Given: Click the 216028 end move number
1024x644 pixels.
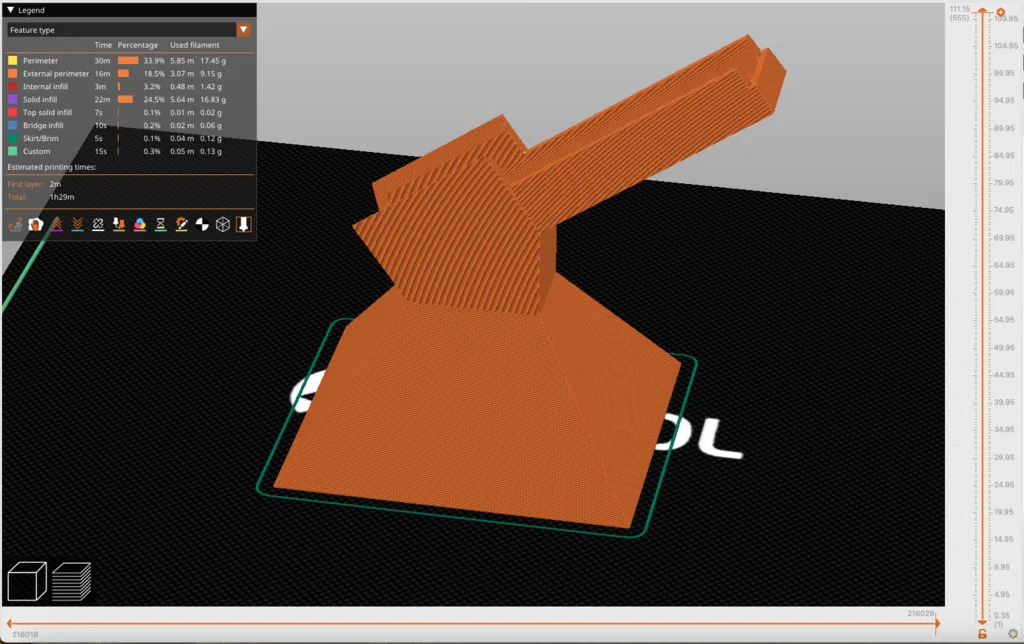Looking at the screenshot, I should click(920, 613).
